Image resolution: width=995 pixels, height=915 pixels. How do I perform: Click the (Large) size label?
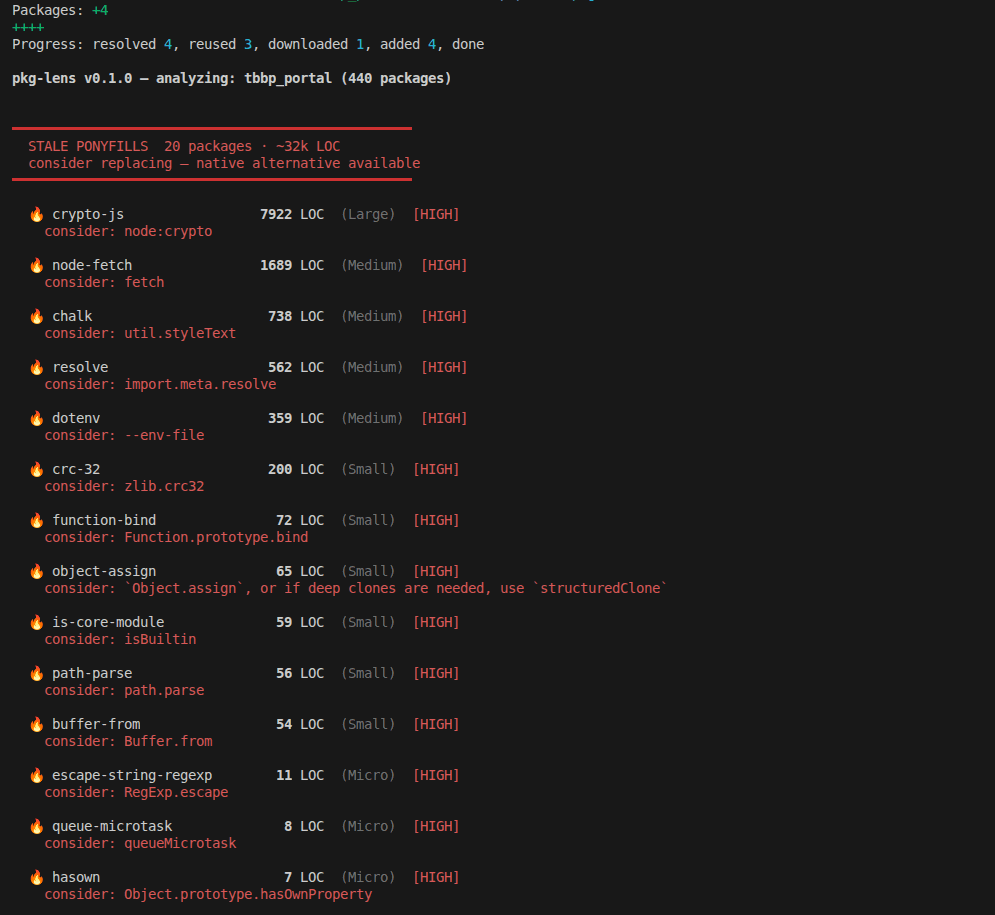pos(368,214)
